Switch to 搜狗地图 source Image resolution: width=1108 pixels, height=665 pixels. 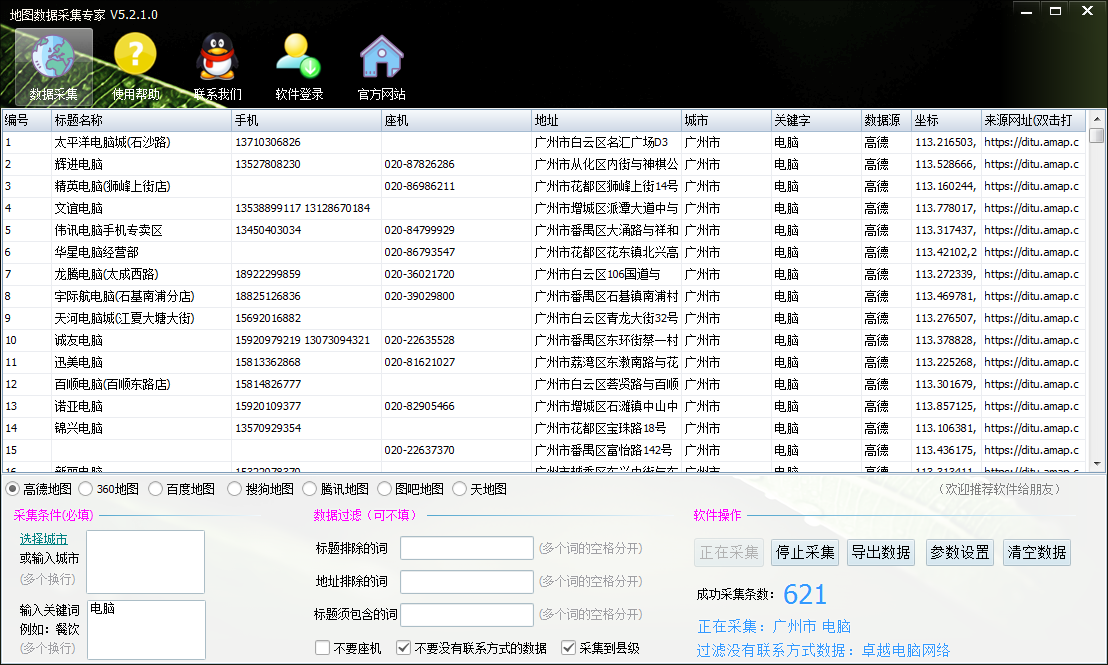coord(235,489)
